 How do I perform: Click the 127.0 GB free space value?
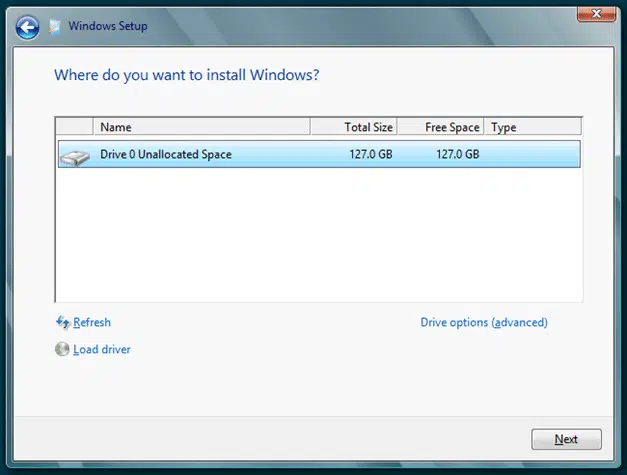(457, 154)
